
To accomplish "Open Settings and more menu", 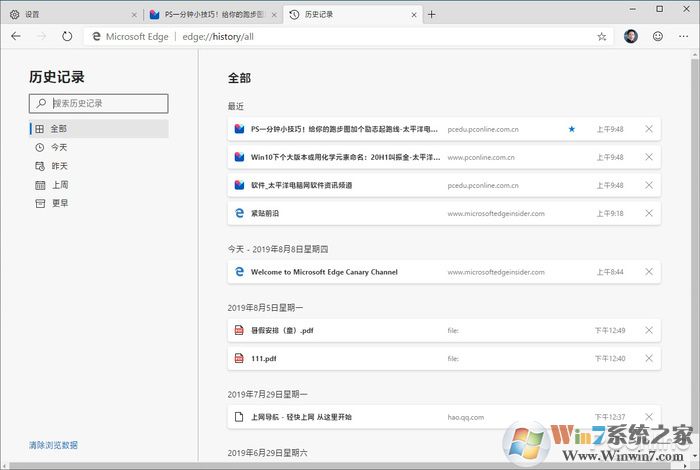I will click(683, 36).
